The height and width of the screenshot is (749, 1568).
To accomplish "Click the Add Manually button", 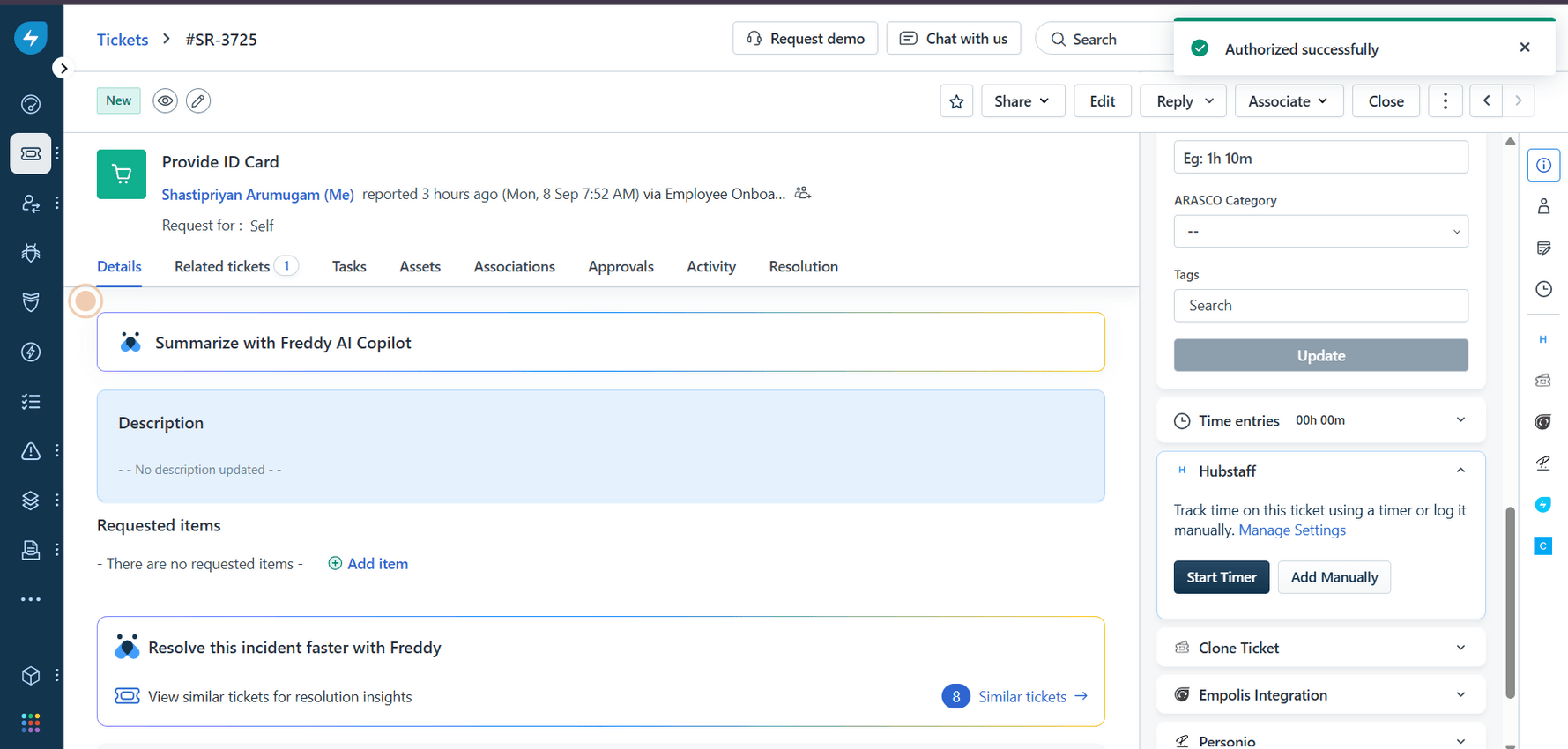I will [x=1334, y=577].
